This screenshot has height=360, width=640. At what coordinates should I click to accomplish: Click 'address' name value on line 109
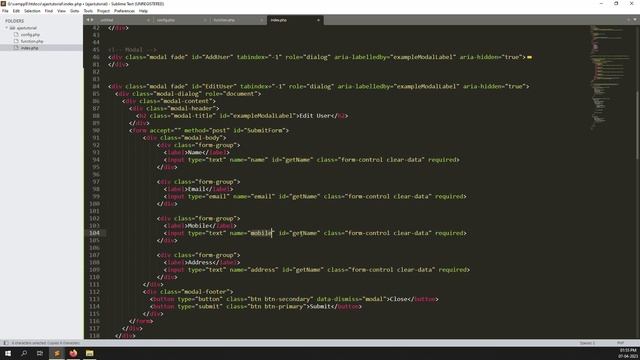pos(262,270)
